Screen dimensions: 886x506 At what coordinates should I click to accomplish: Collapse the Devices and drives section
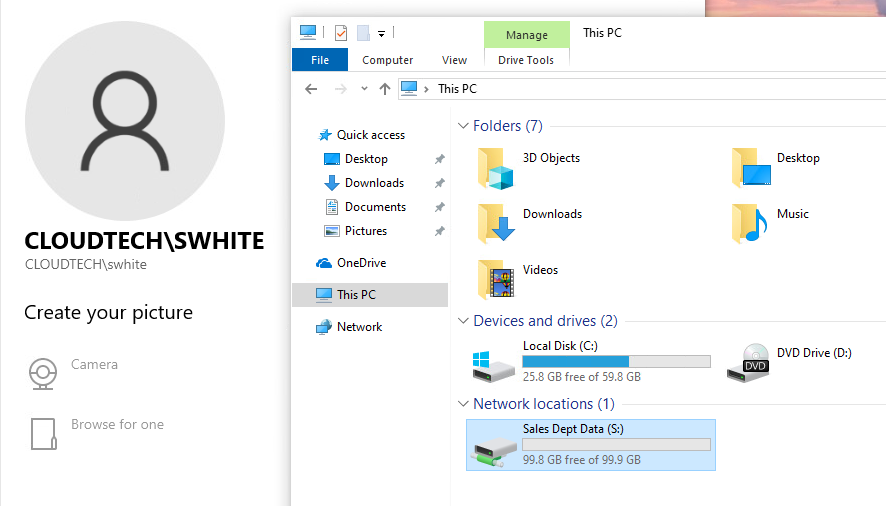coord(463,321)
